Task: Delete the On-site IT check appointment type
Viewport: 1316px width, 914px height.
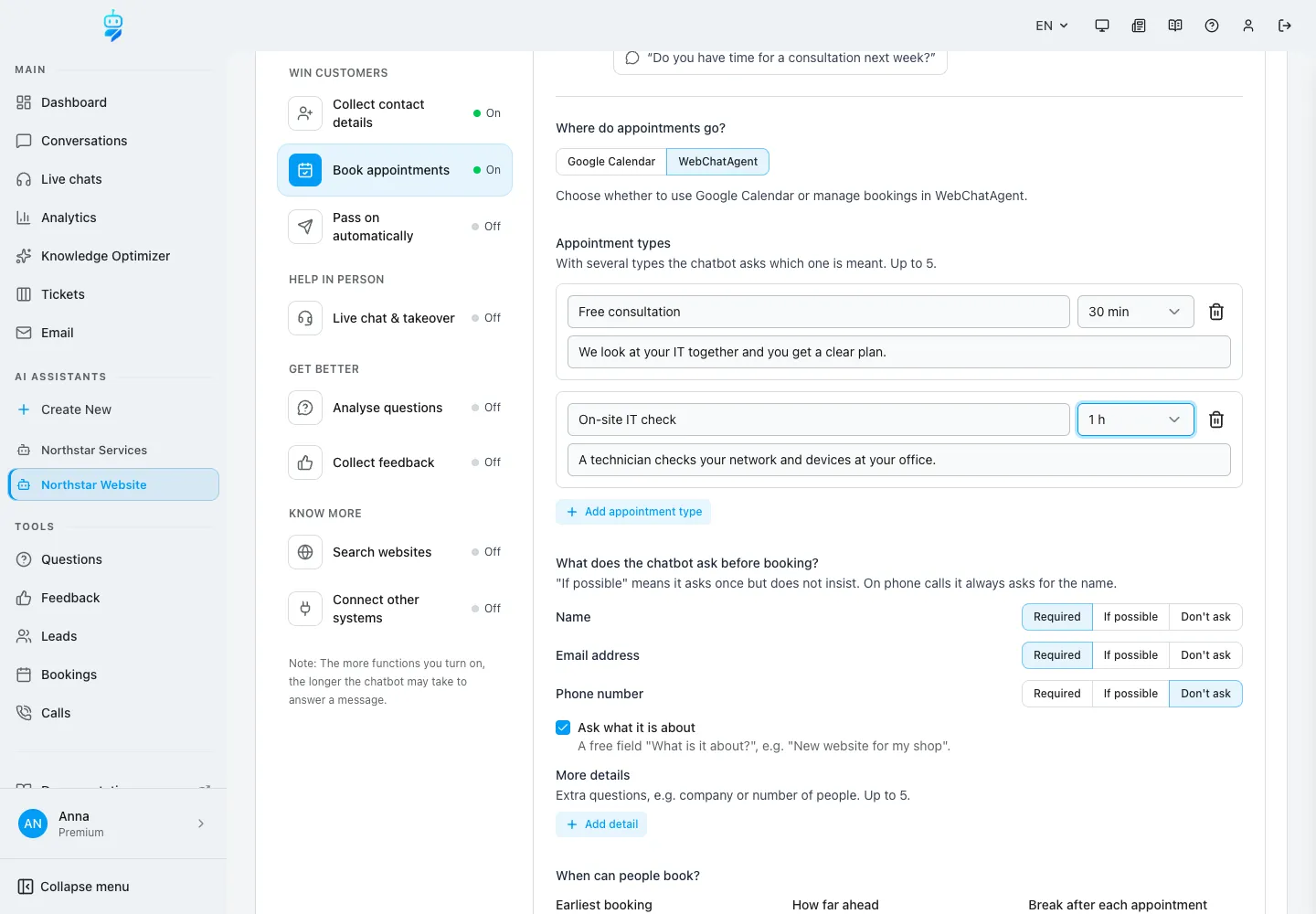Action: tap(1216, 420)
